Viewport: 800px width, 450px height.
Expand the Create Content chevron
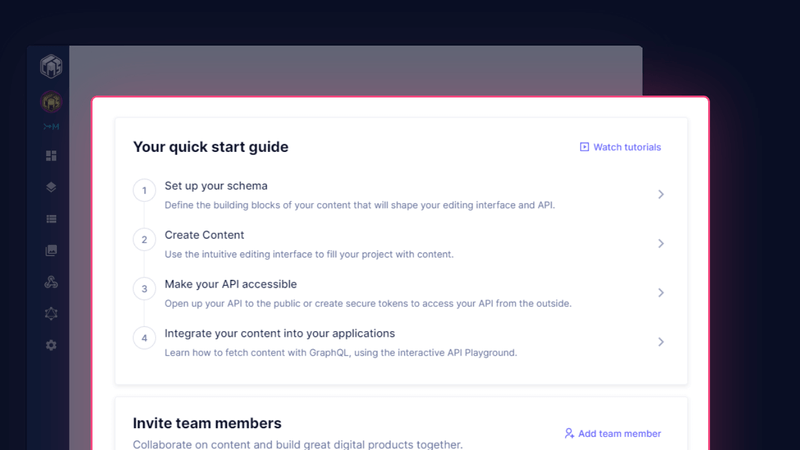[661, 244]
